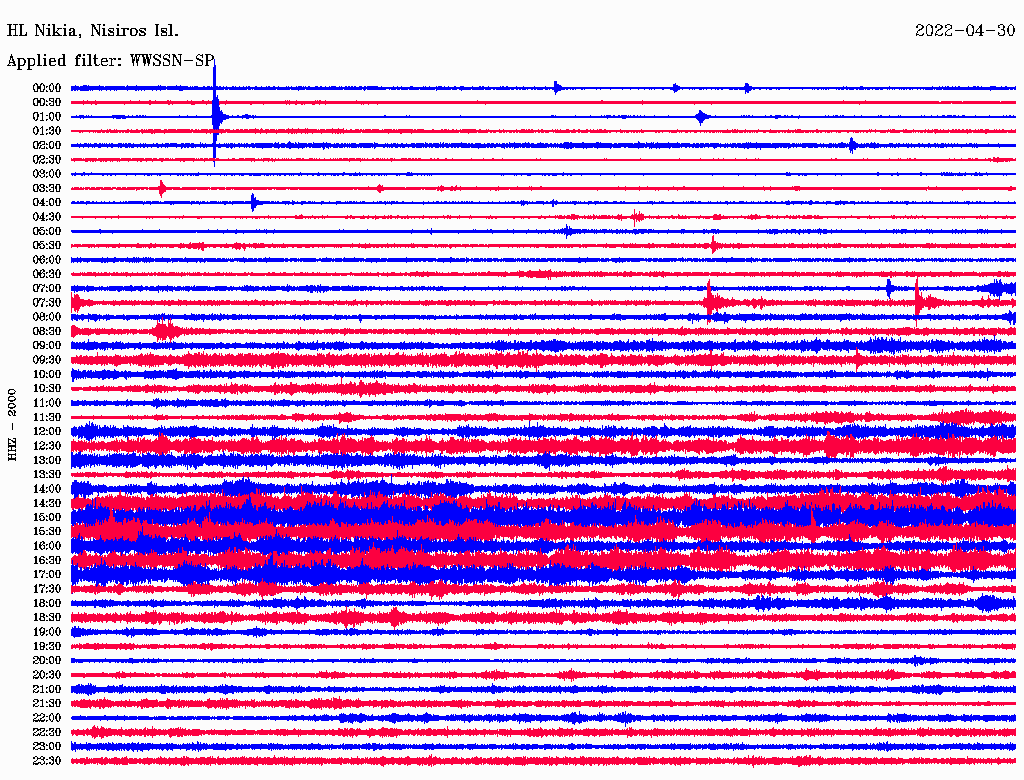Select the 00:00 time label
1024x780 pixels.
(47, 88)
